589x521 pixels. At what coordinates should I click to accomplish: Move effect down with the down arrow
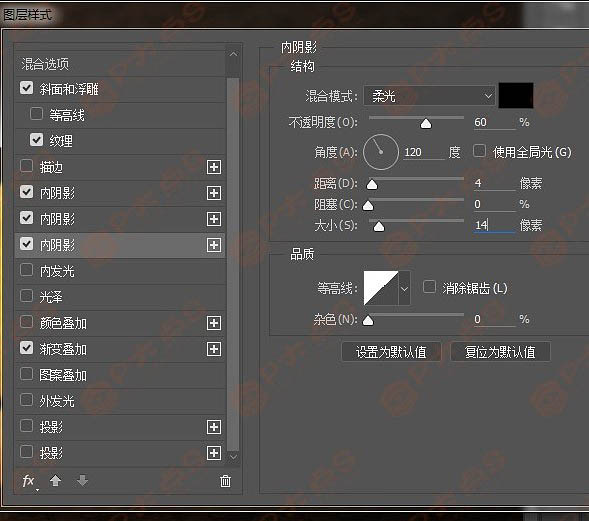(x=82, y=480)
